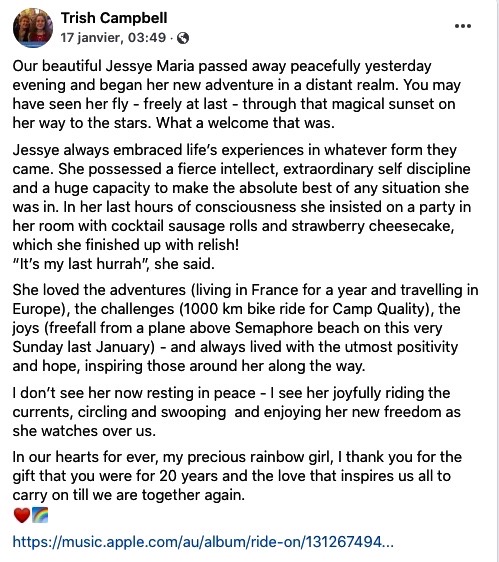The image size is (499, 562).
Task: Click the rainbow emoji
Action: pos(40,515)
